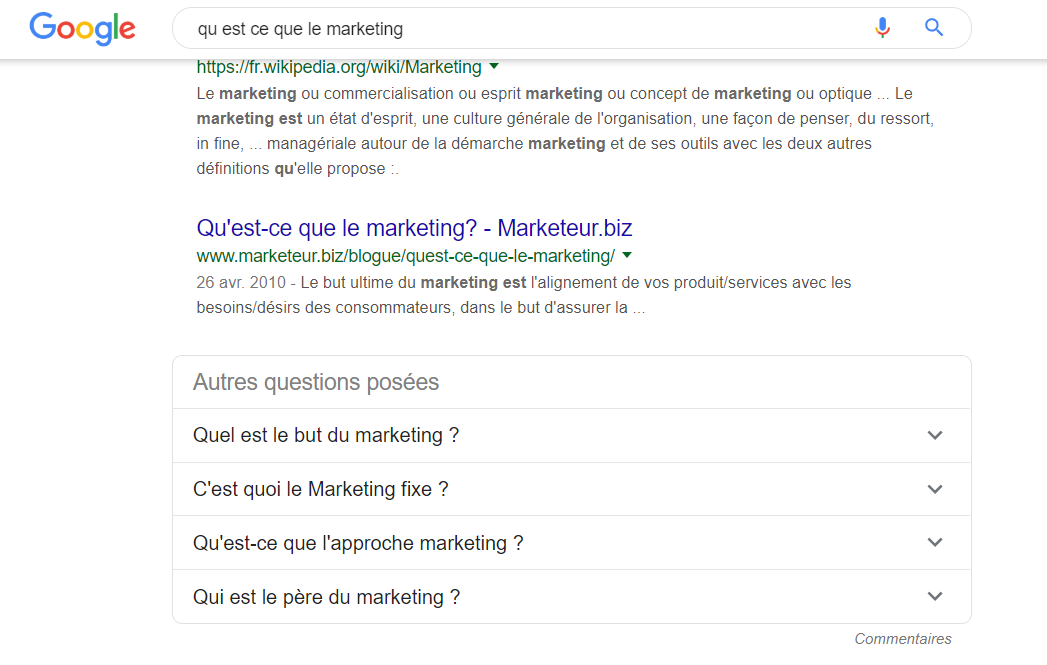The height and width of the screenshot is (665, 1047).
Task: Click chevron on 'approche marketing' row
Action: click(935, 542)
